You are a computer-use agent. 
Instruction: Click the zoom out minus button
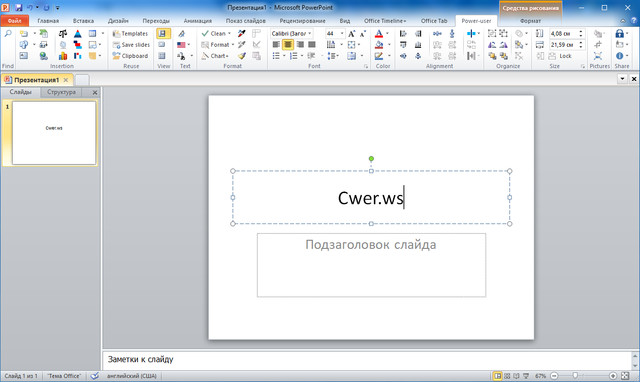click(x=554, y=376)
